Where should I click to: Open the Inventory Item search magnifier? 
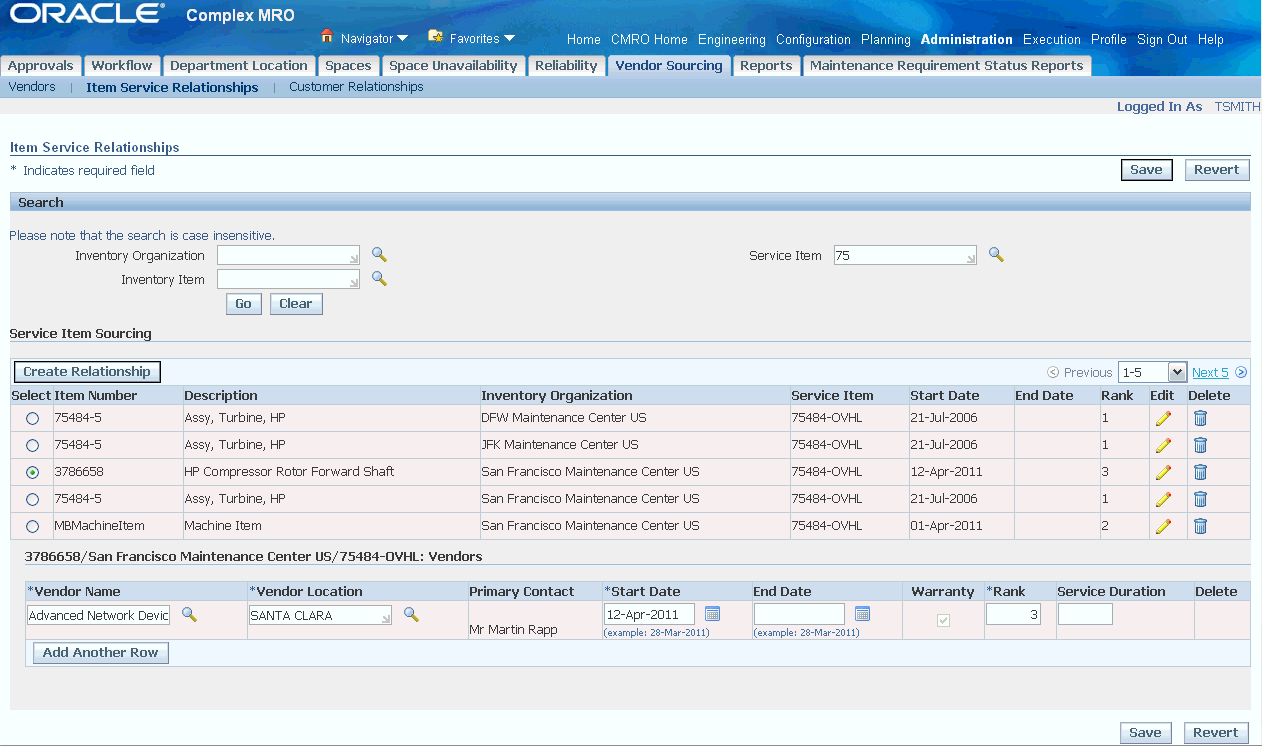tap(379, 279)
